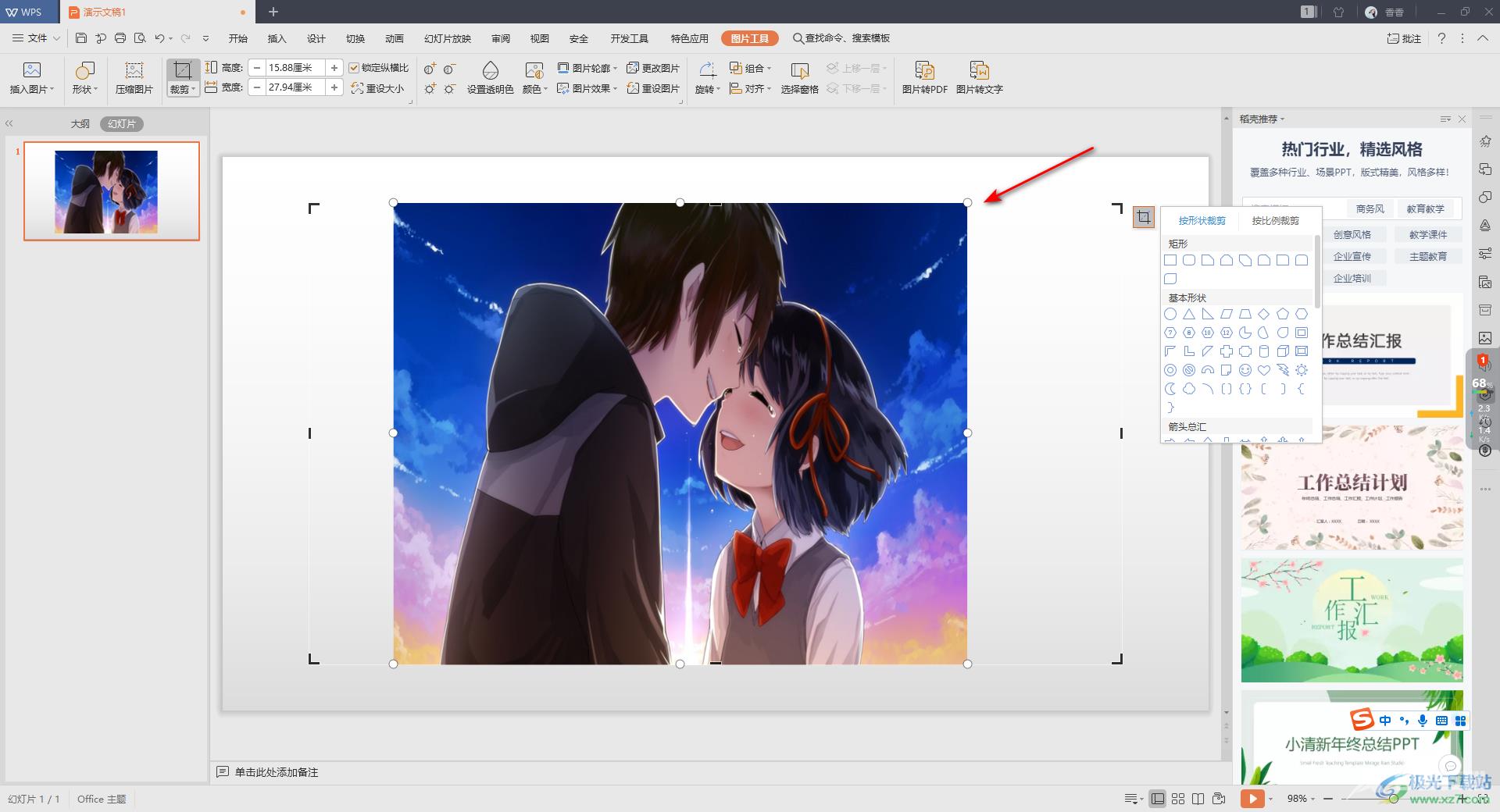Viewport: 1500px width, 812px height.
Task: Switch to reading view icon
Action: click(x=1198, y=799)
